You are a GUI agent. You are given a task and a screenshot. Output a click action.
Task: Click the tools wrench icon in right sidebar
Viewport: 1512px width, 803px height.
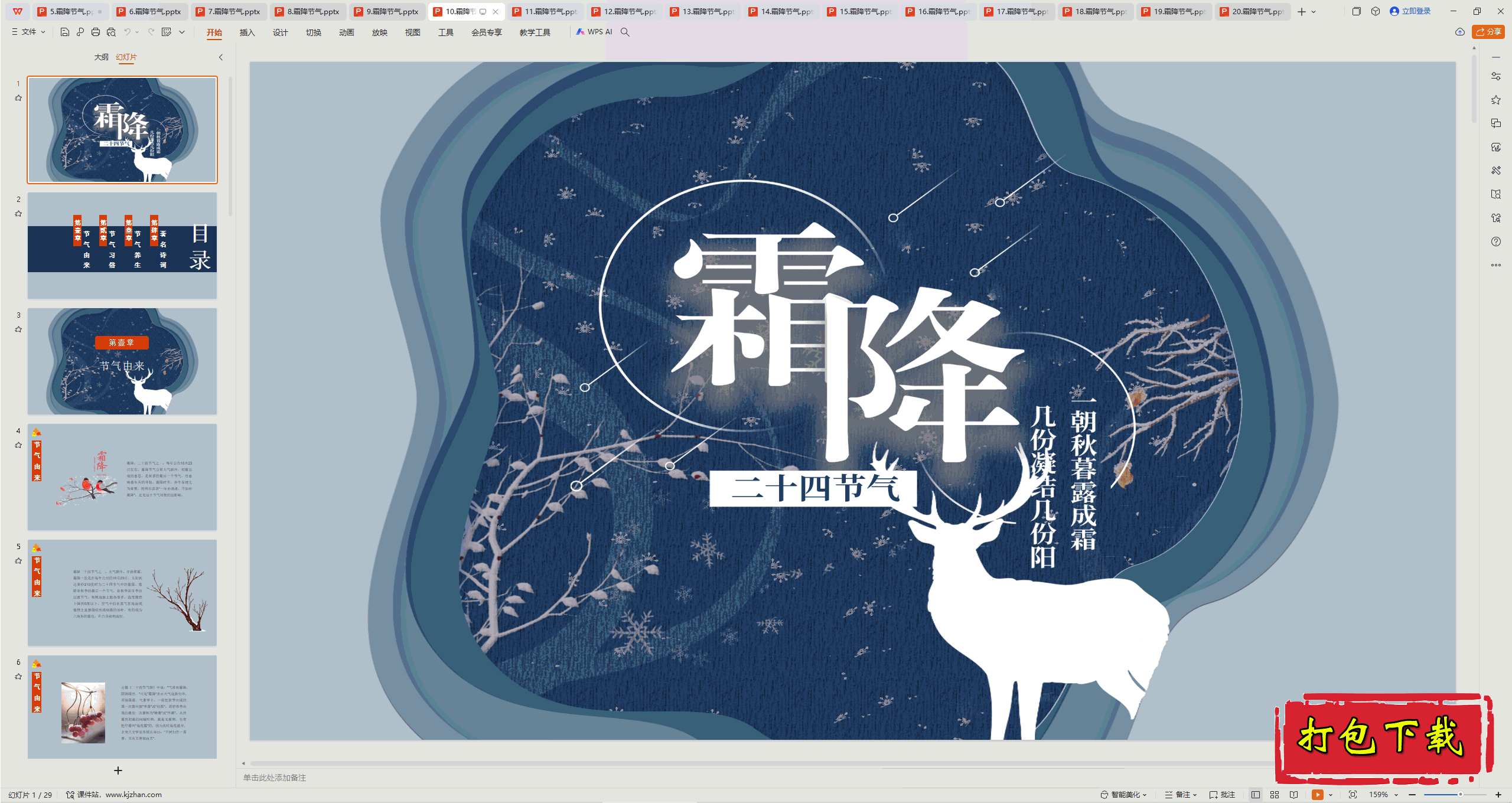[1496, 171]
